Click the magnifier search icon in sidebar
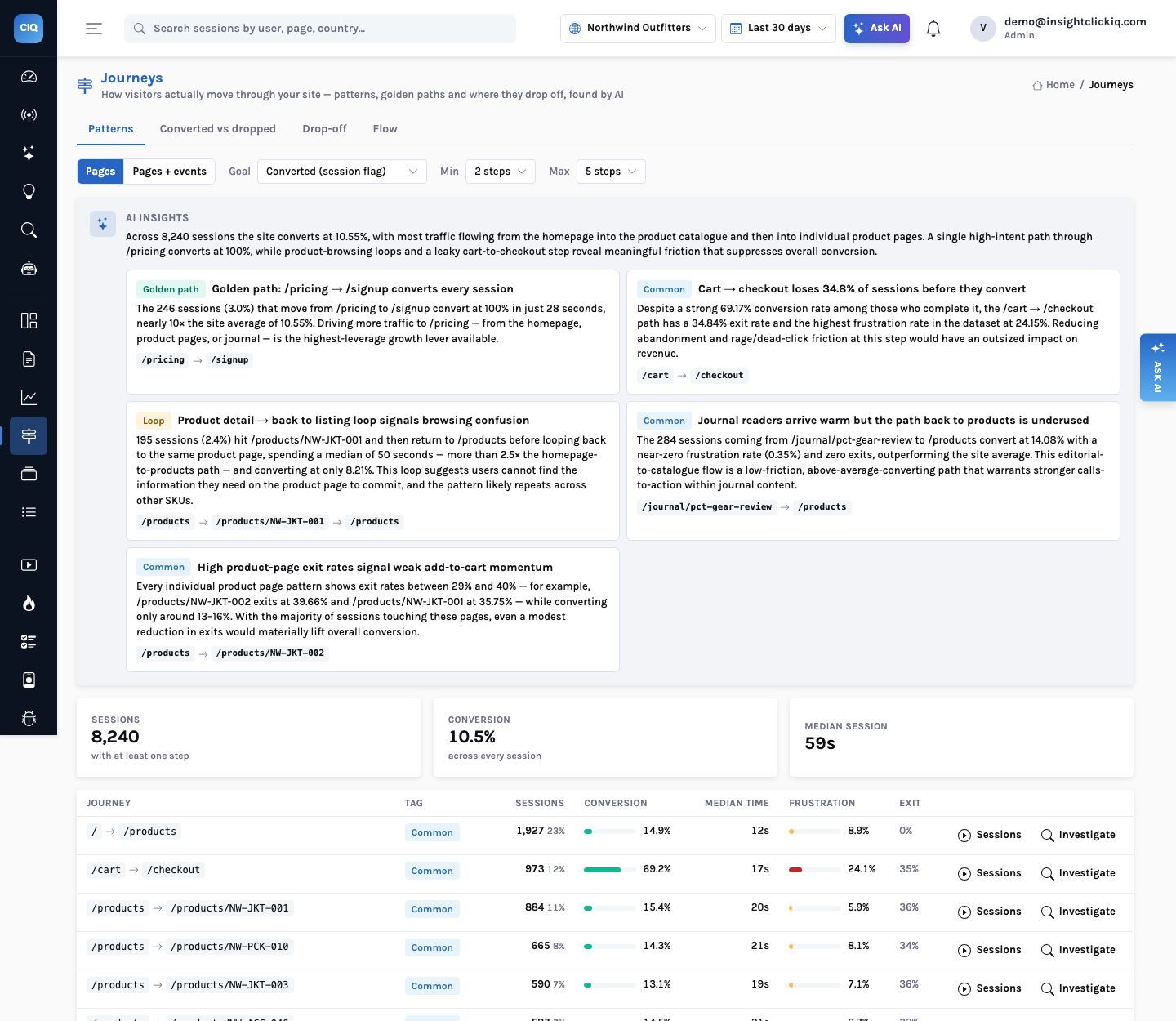 coord(29,230)
